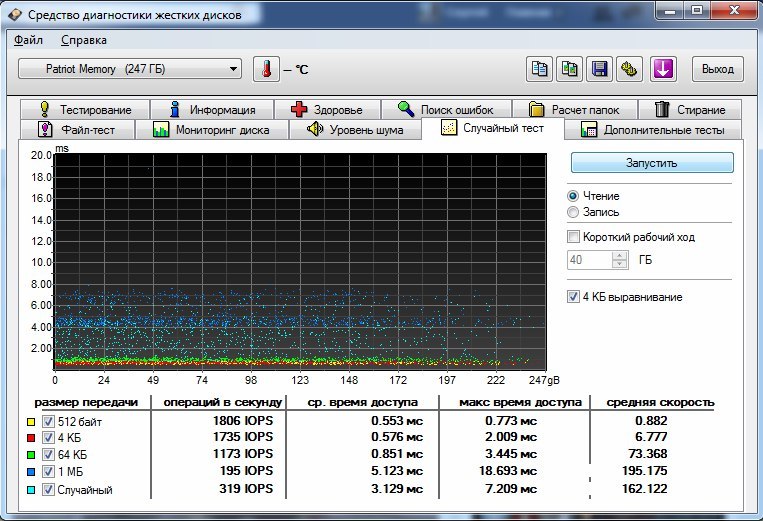Select the Запись radio button
This screenshot has height=521, width=763.
[x=573, y=212]
